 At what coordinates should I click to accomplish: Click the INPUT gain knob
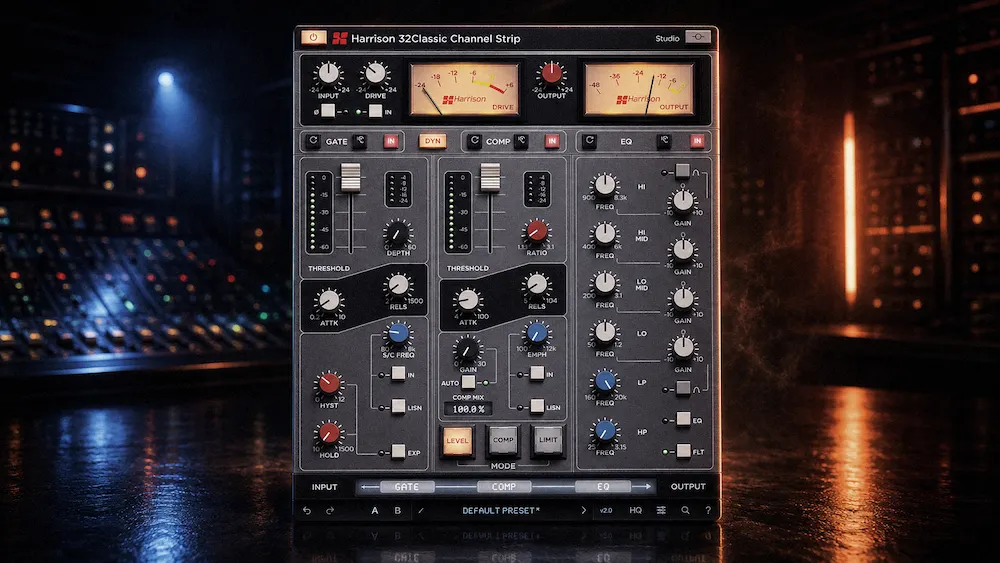[x=328, y=74]
